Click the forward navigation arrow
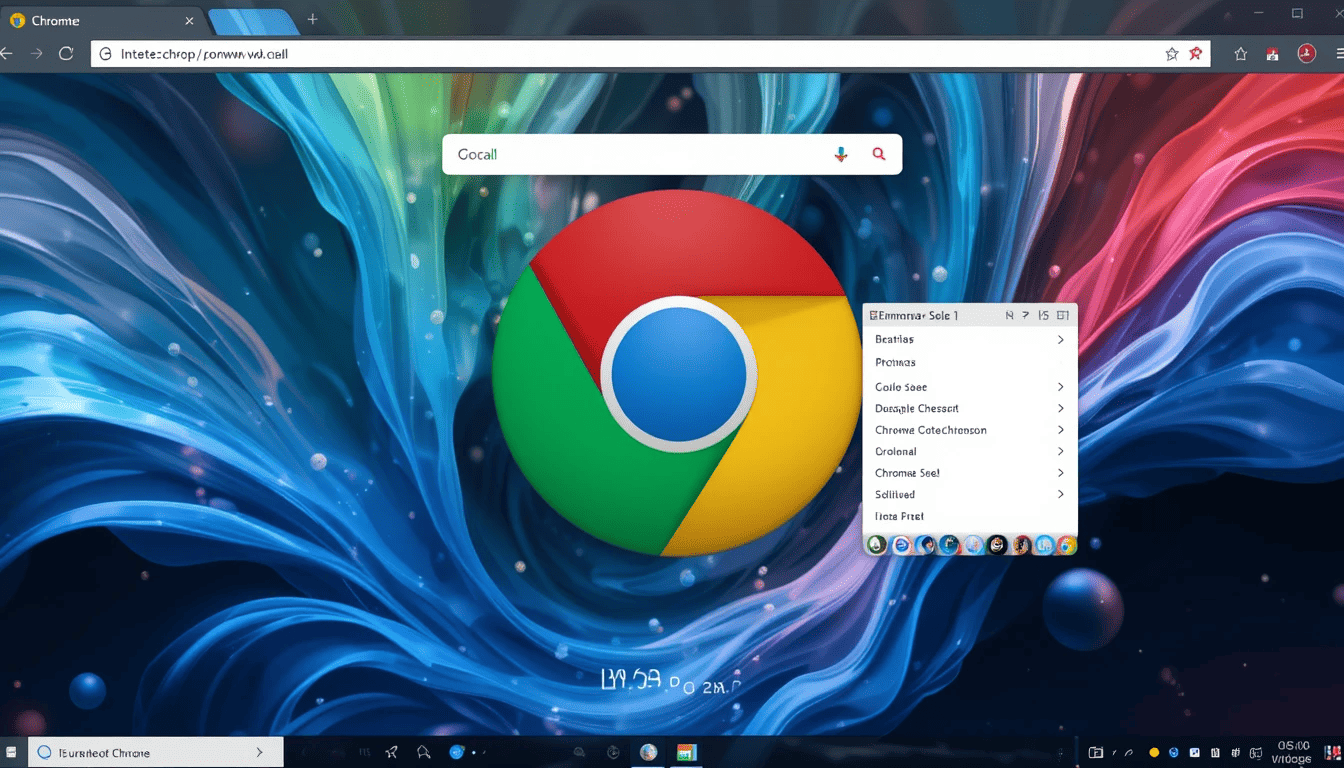1344x768 pixels. click(x=37, y=54)
